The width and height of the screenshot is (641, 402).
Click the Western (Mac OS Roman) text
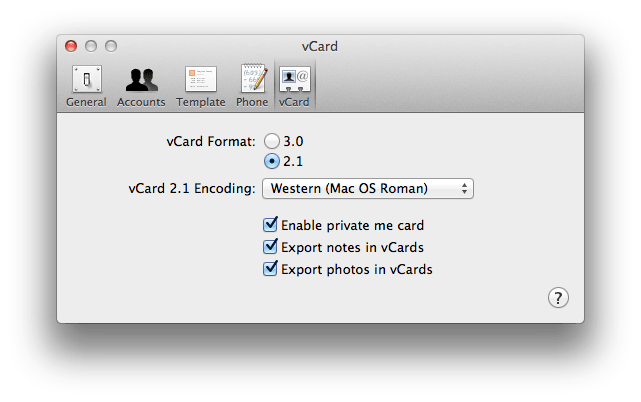pyautogui.click(x=349, y=189)
